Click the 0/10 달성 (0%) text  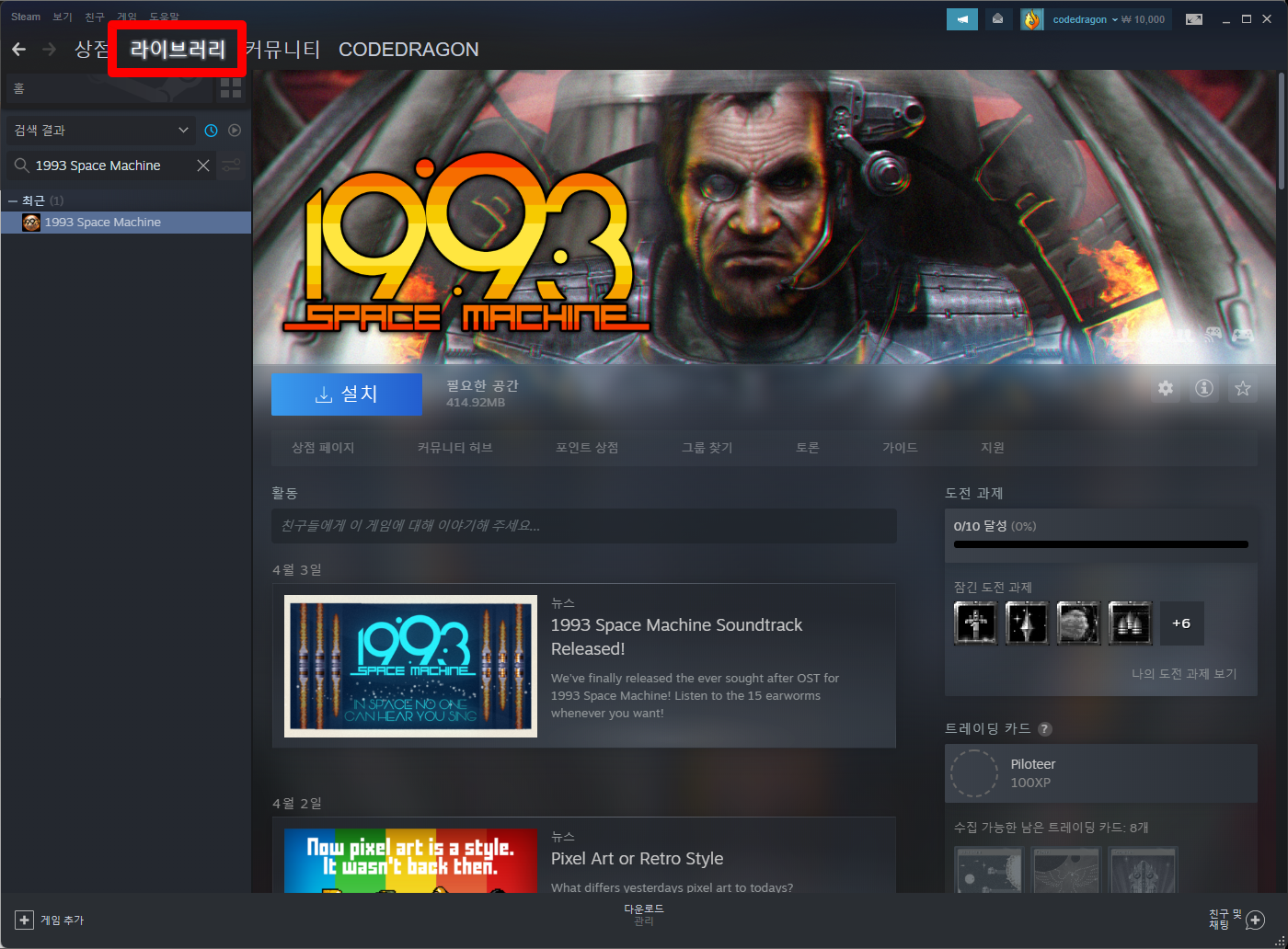[x=995, y=526]
